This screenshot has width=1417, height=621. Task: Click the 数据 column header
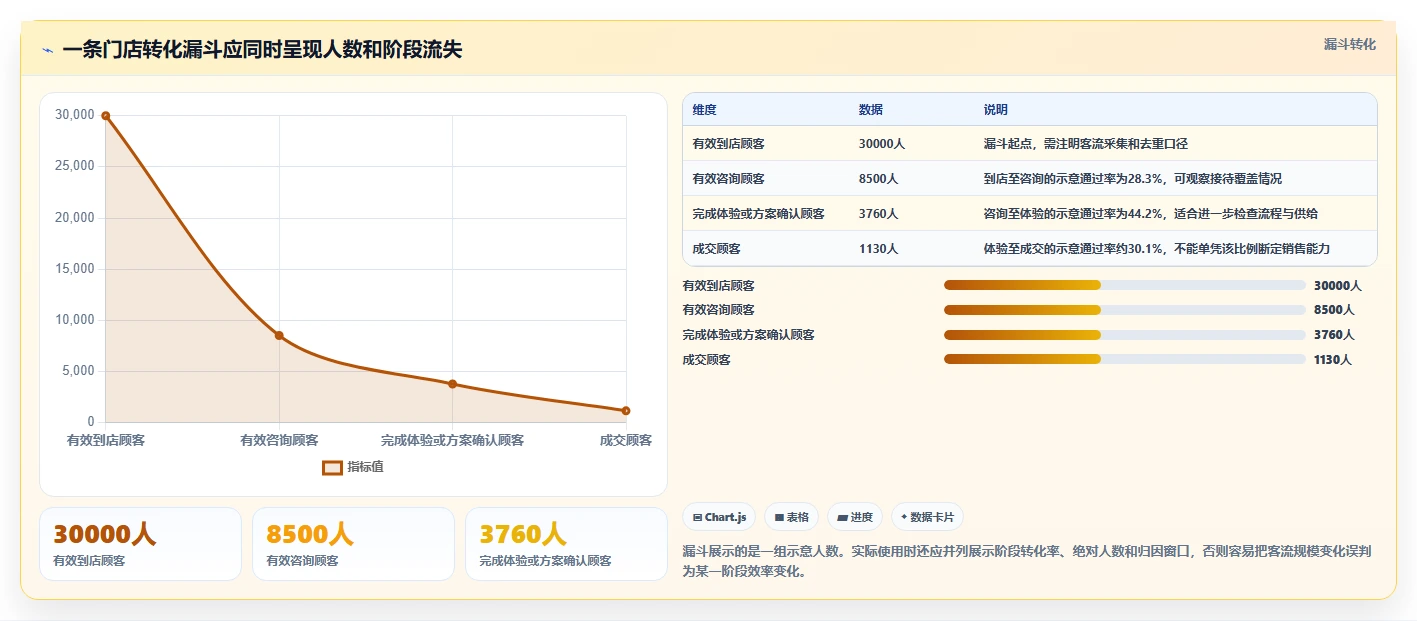(x=871, y=110)
